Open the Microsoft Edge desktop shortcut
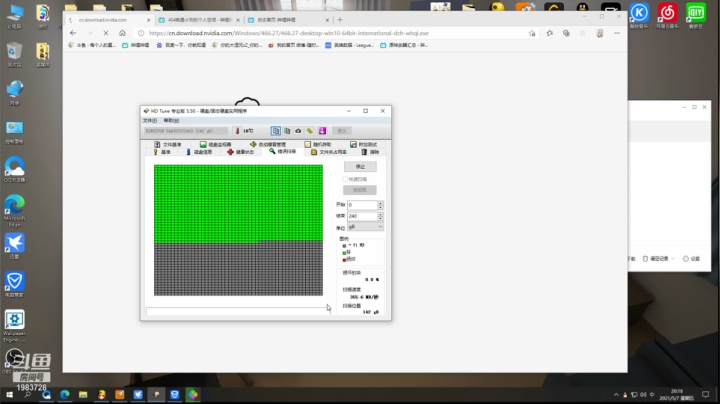The image size is (720, 404). 14,210
